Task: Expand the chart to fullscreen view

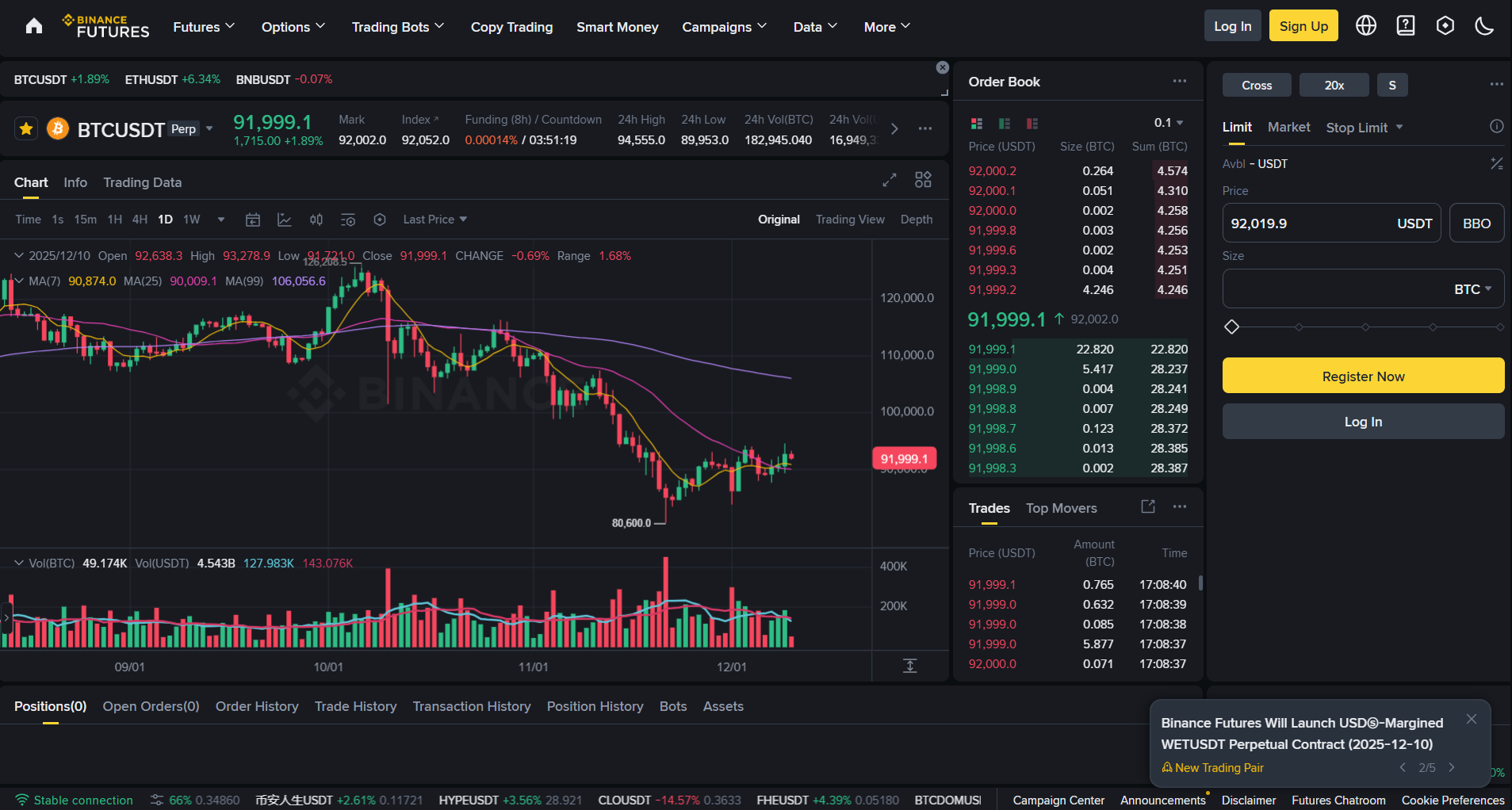Action: tap(889, 180)
